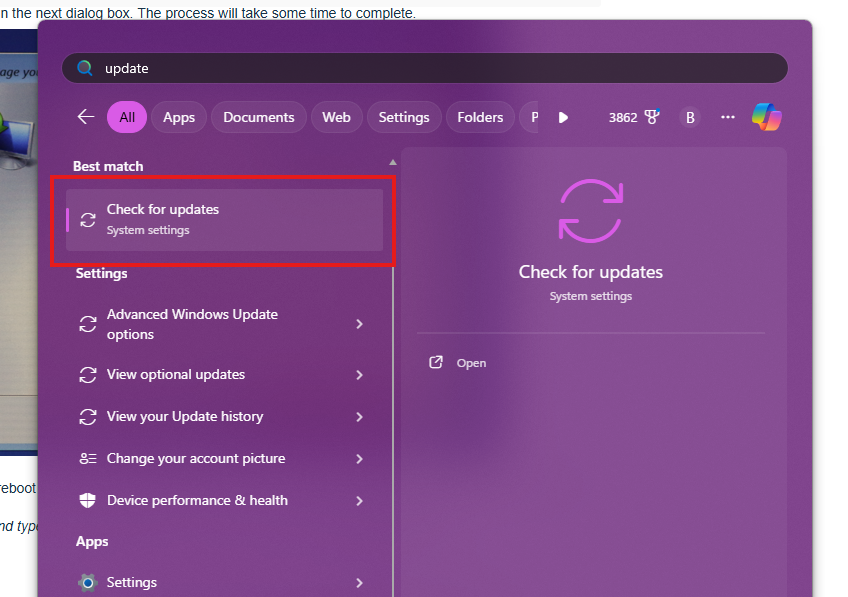Show more filters with the play arrow
The width and height of the screenshot is (848, 597).
563,117
